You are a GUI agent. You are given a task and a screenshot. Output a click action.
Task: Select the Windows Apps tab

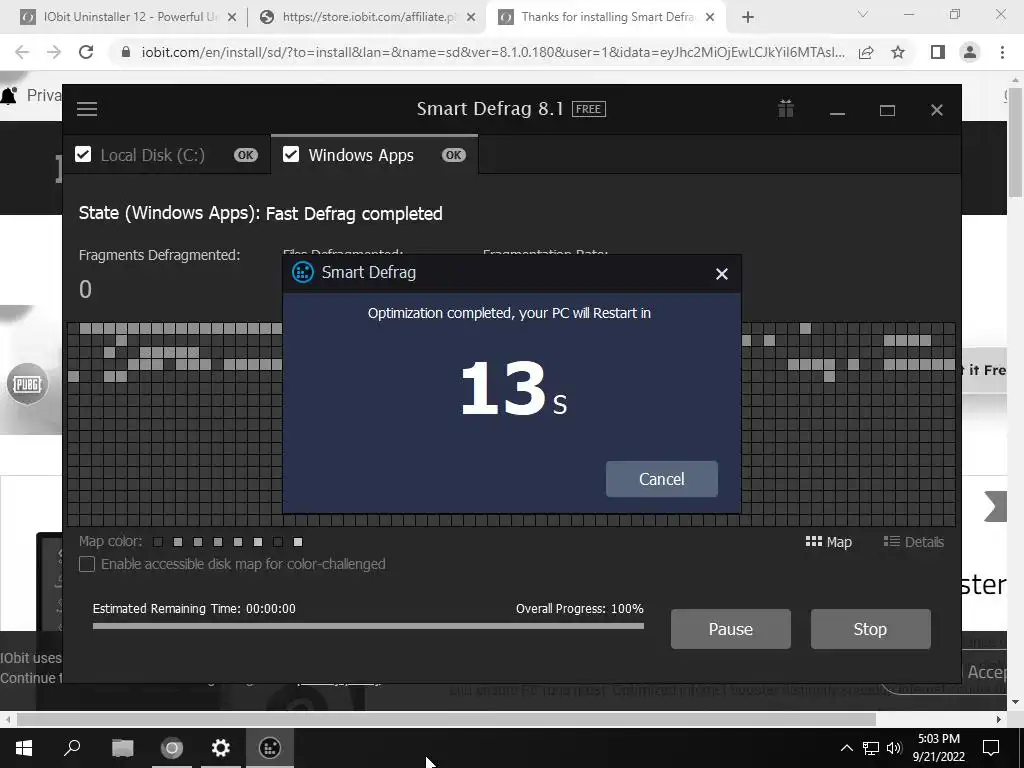(374, 155)
